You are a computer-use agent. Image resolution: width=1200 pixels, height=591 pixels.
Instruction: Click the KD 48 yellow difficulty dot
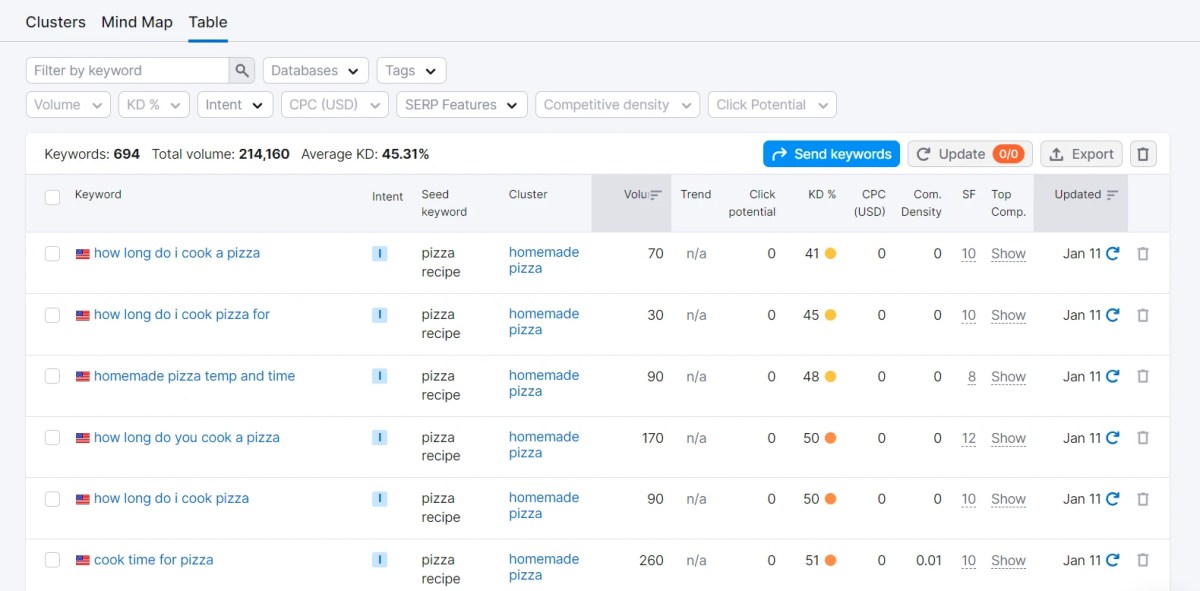(x=830, y=377)
